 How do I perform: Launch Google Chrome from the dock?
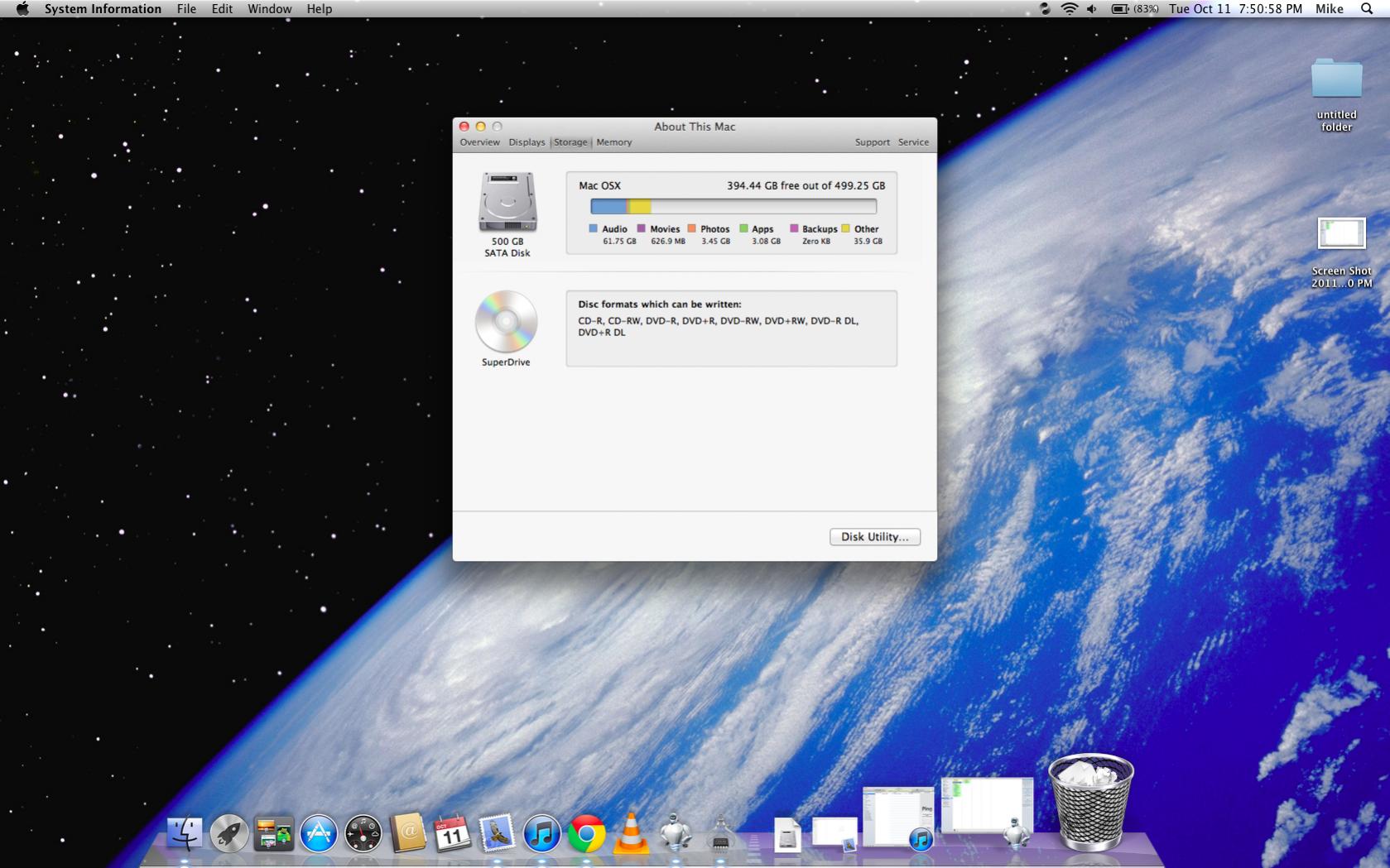point(586,833)
